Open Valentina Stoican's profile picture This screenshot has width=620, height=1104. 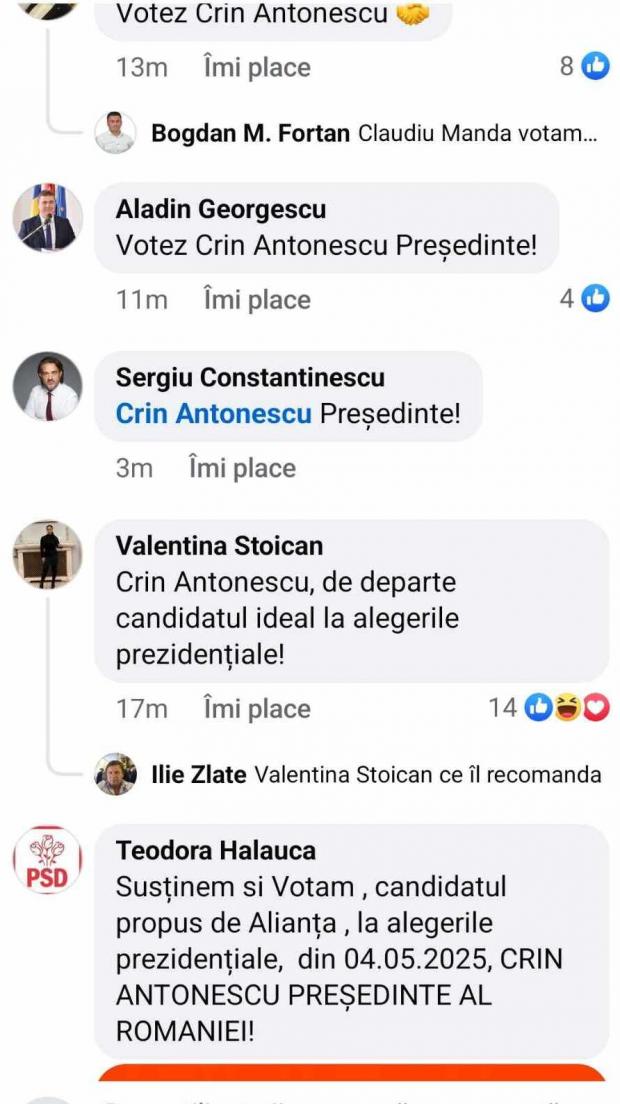[47, 554]
